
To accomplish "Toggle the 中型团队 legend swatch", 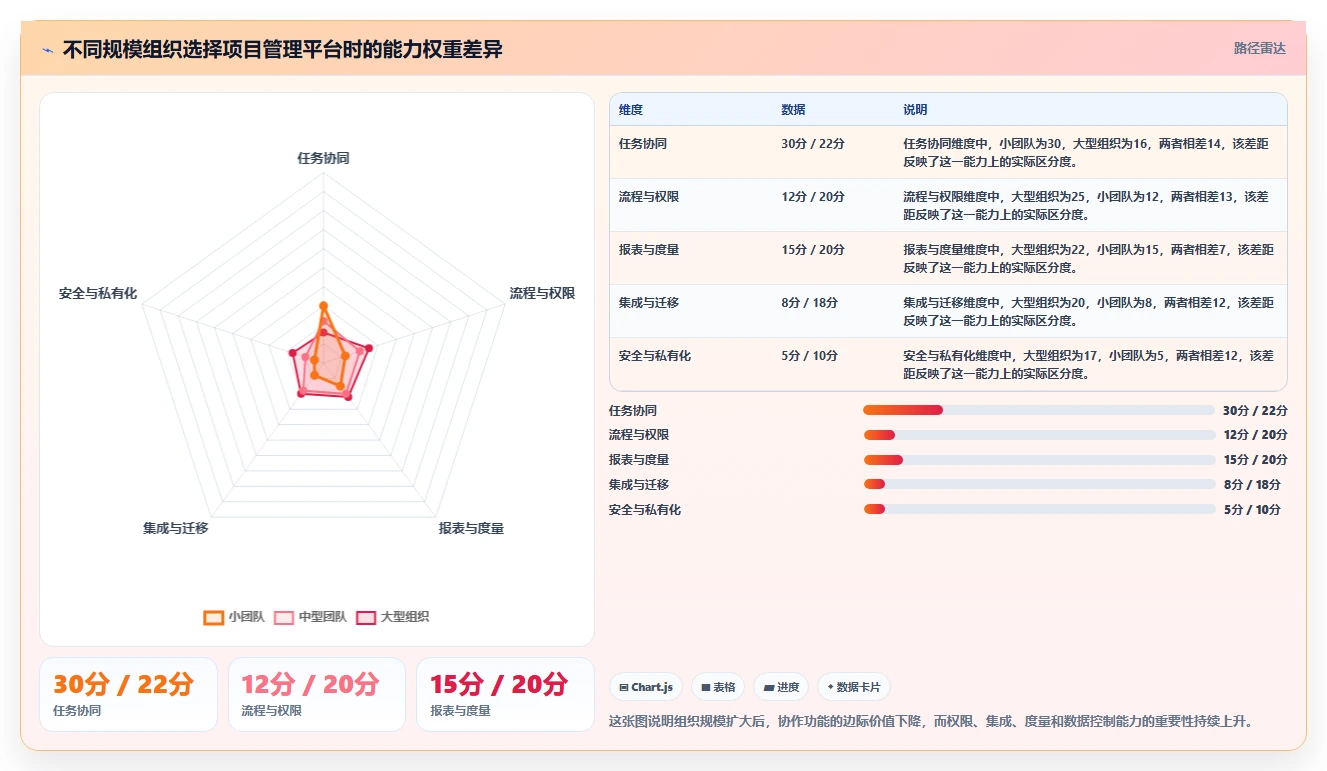I will tap(284, 617).
